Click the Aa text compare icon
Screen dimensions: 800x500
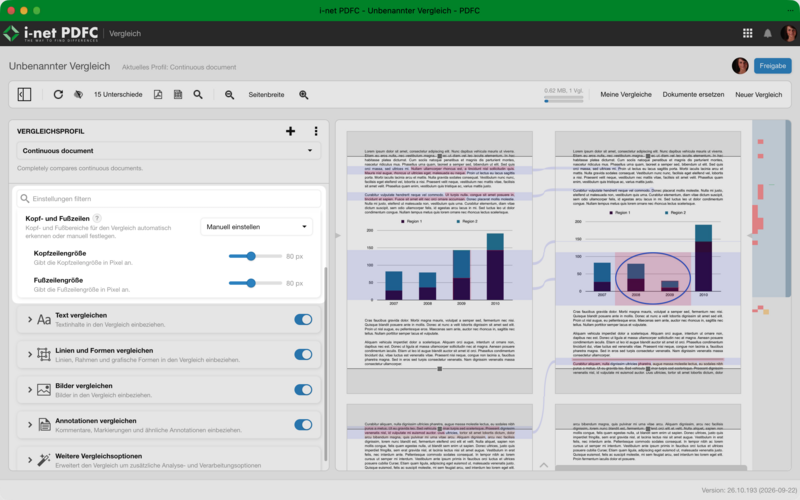pyautogui.click(x=44, y=319)
